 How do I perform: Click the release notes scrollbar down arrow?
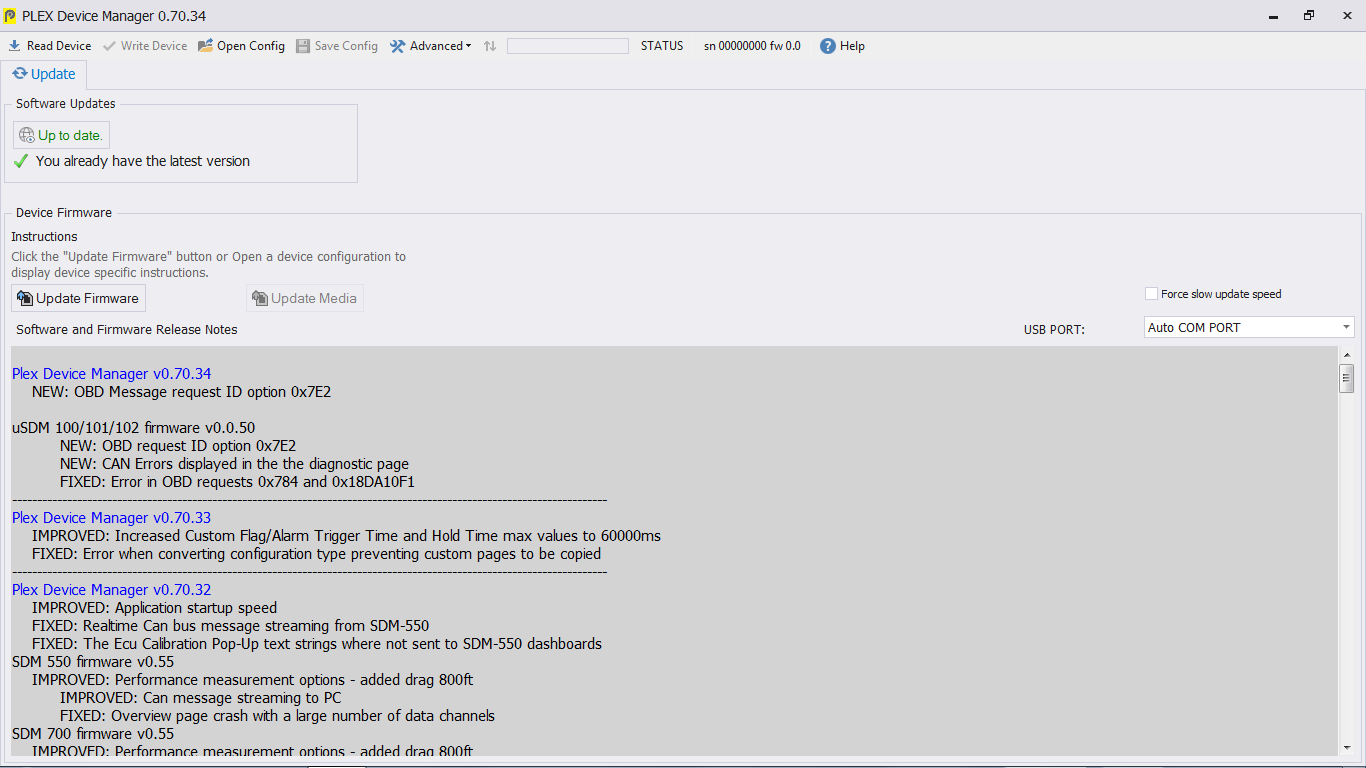tap(1347, 747)
